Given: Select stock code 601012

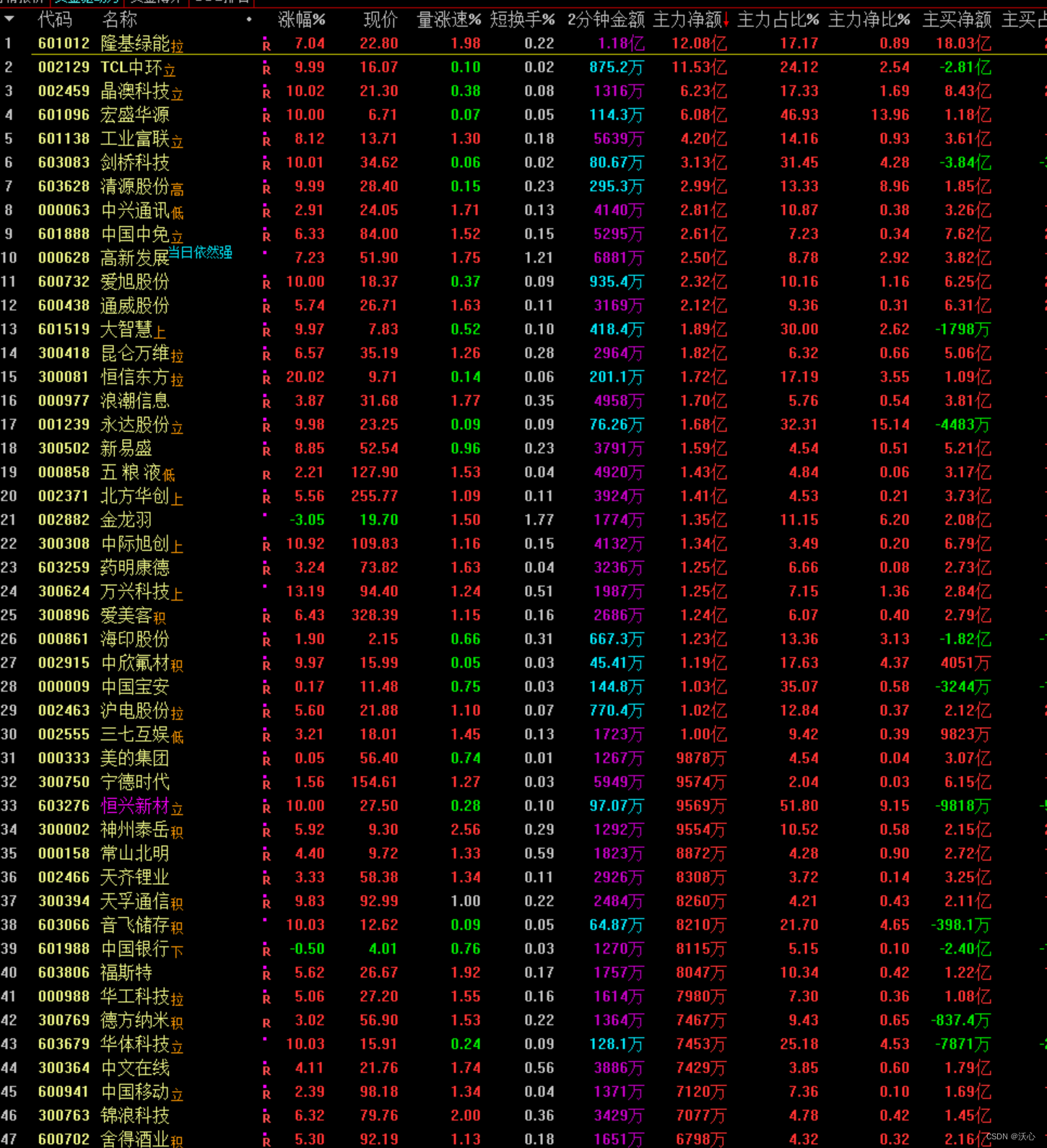Looking at the screenshot, I should pos(64,43).
